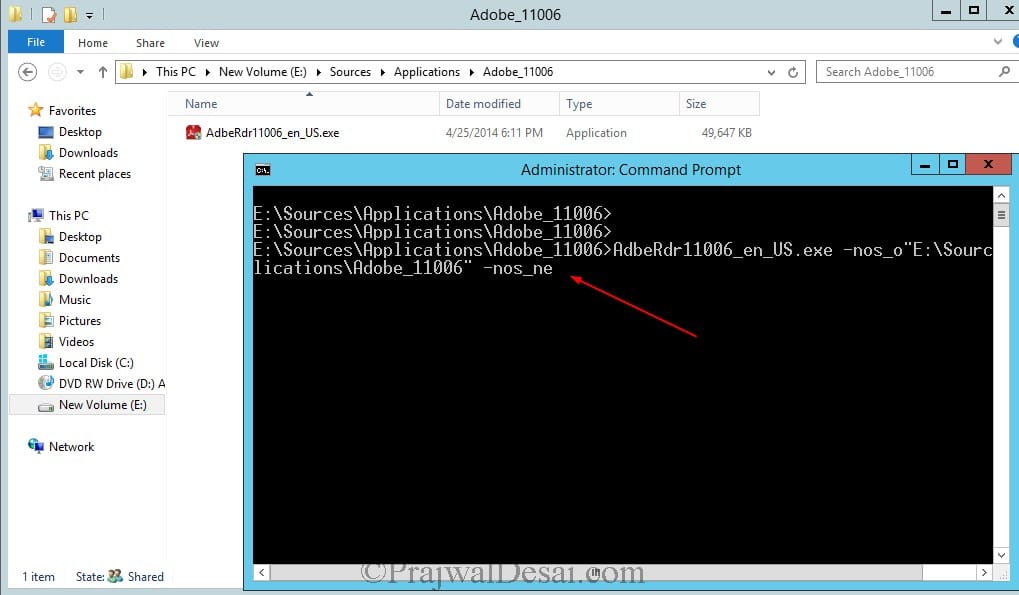Sort files by Type column header
This screenshot has height=595, width=1019.
click(x=619, y=104)
